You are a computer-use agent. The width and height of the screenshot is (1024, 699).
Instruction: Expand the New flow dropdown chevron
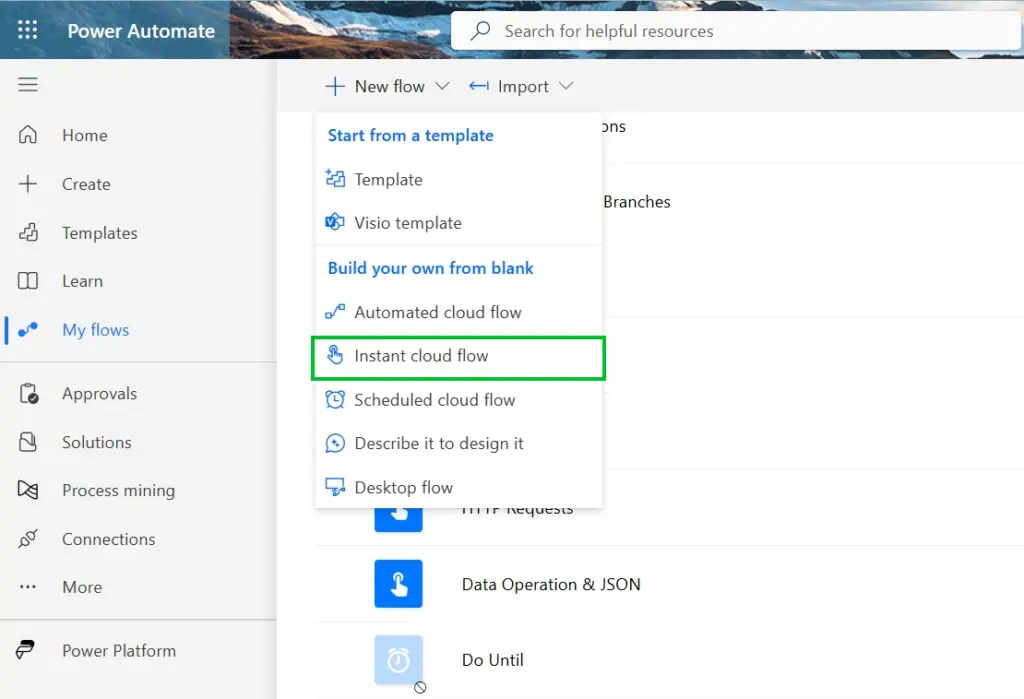point(442,86)
